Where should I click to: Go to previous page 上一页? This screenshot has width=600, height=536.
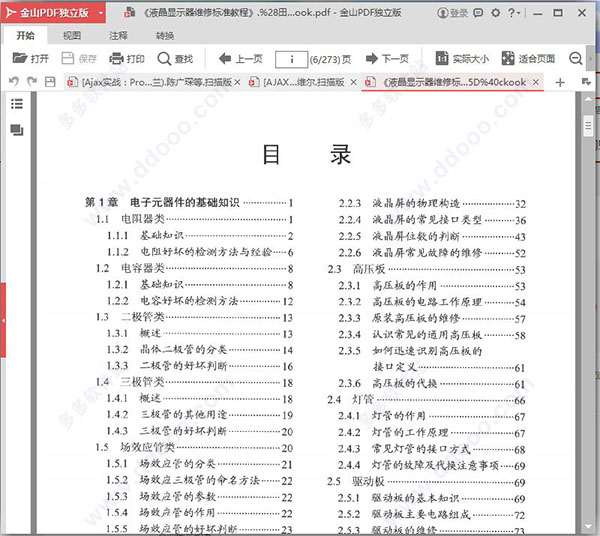tap(241, 59)
